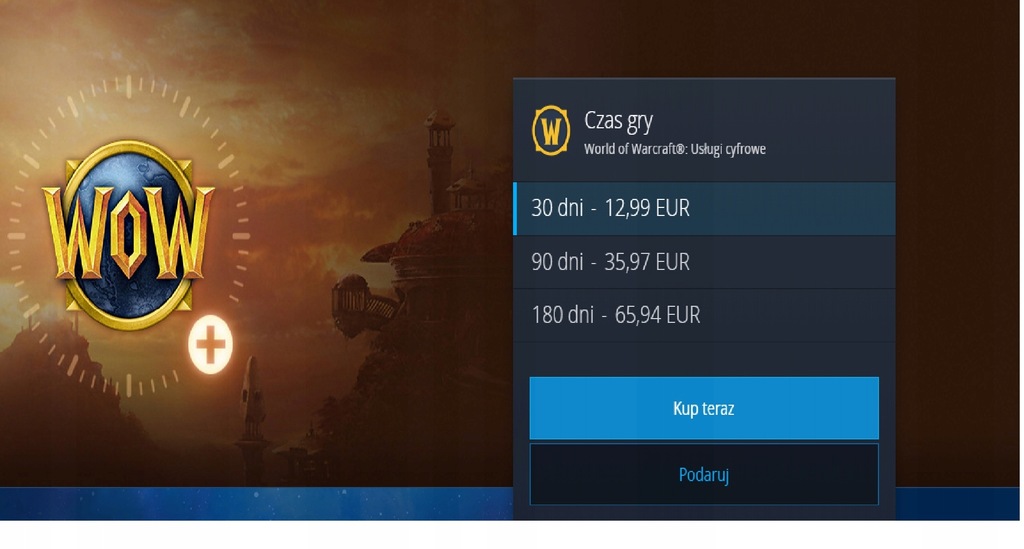Click the white area beneath the blue banner
The width and height of the screenshot is (1024, 549).
(x=509, y=535)
